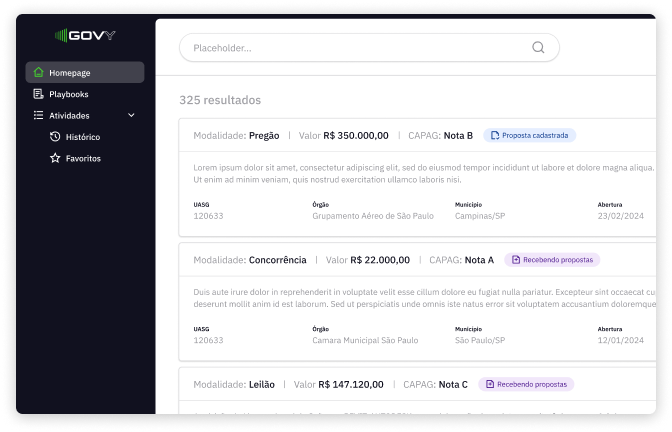Select the Atividades menu item

click(85, 115)
